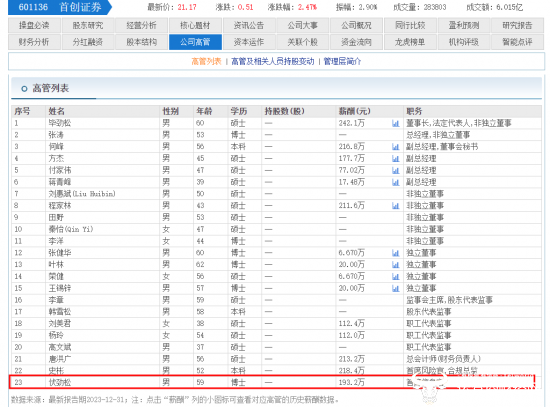The image size is (550, 407).
Task: Open salary history chart for 付家伟
Action: pos(396,171)
